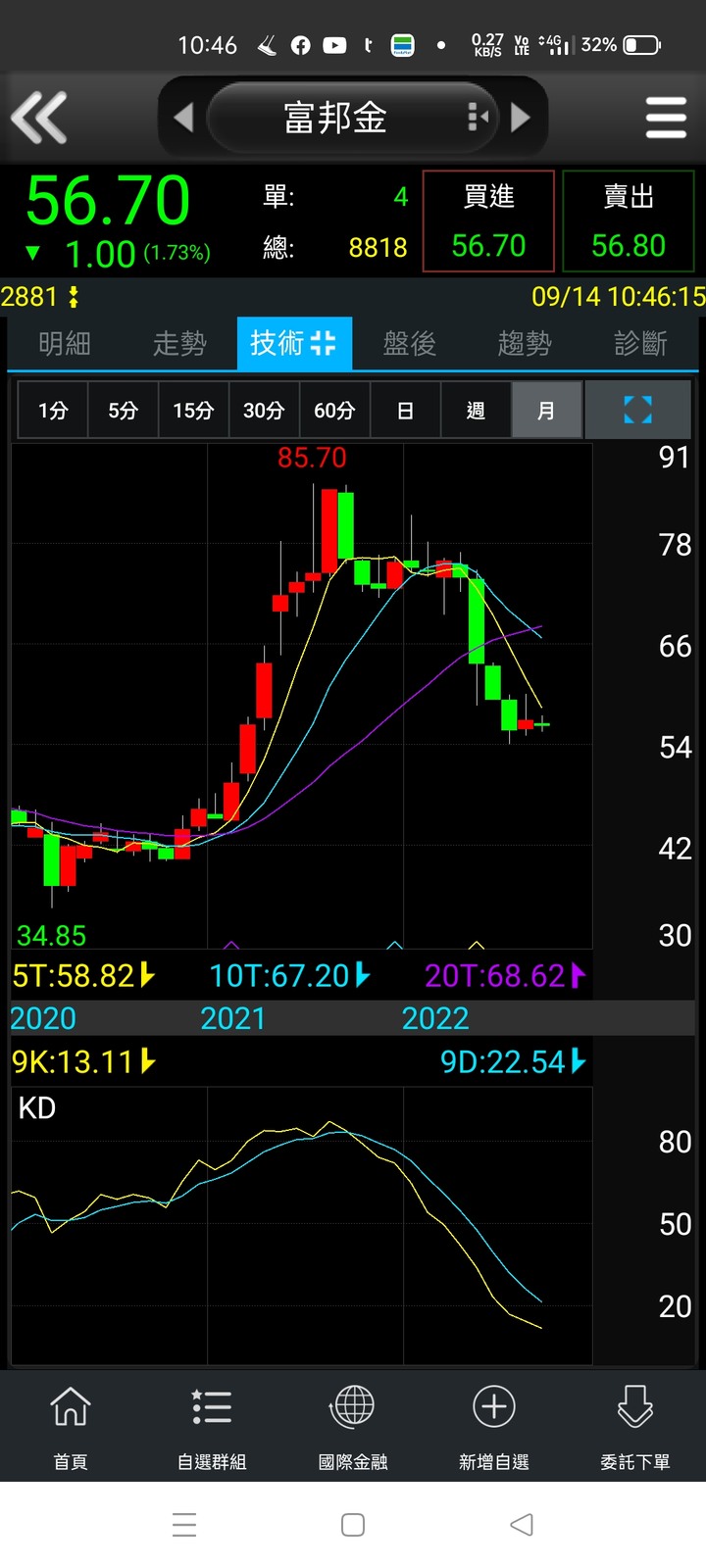
Task: Go to previous stock with left arrow
Action: click(183, 118)
